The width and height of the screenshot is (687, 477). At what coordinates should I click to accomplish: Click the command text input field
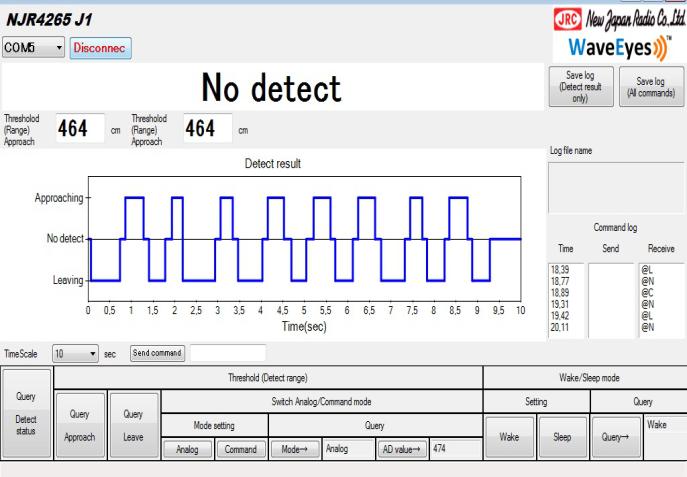pyautogui.click(x=228, y=353)
